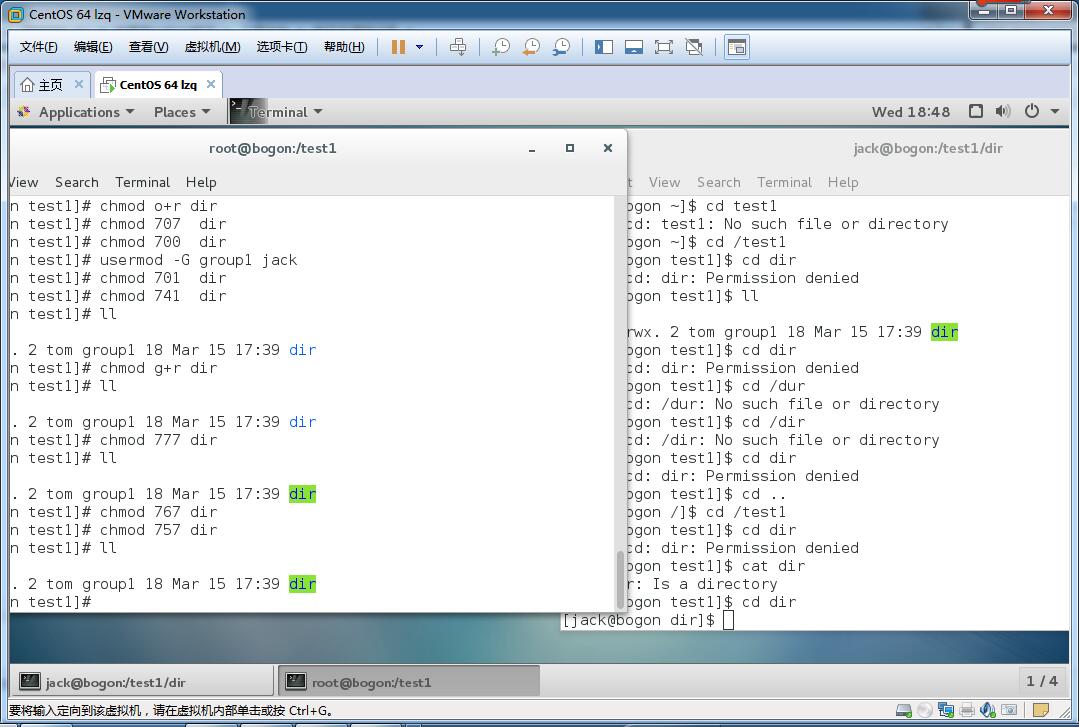Screen dimensions: 1079x727
Task: Open the 1 / 4 workspace switcher
Action: tap(1042, 681)
